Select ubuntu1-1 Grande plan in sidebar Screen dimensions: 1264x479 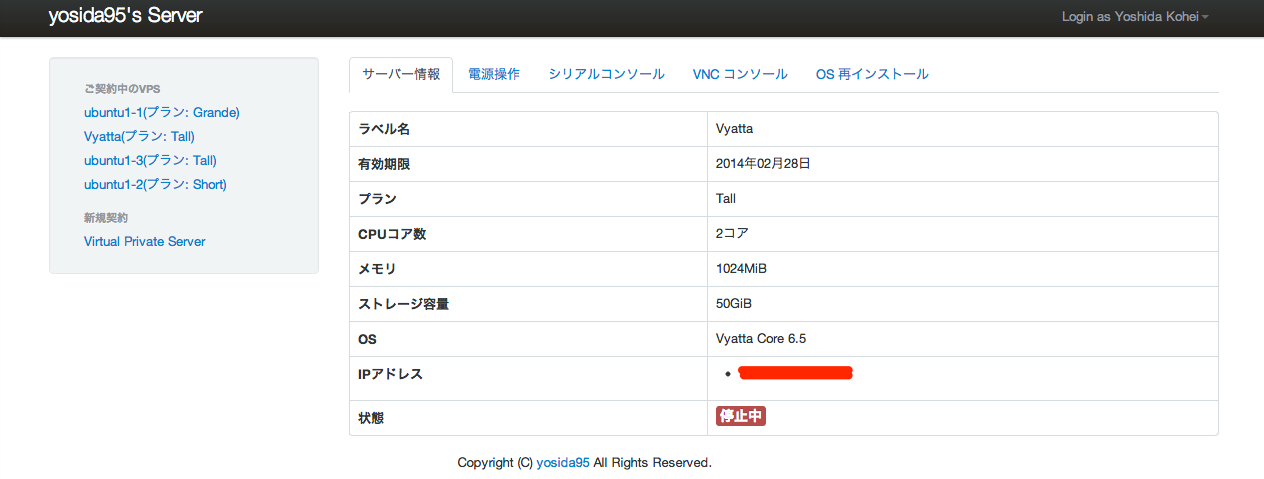tap(161, 113)
